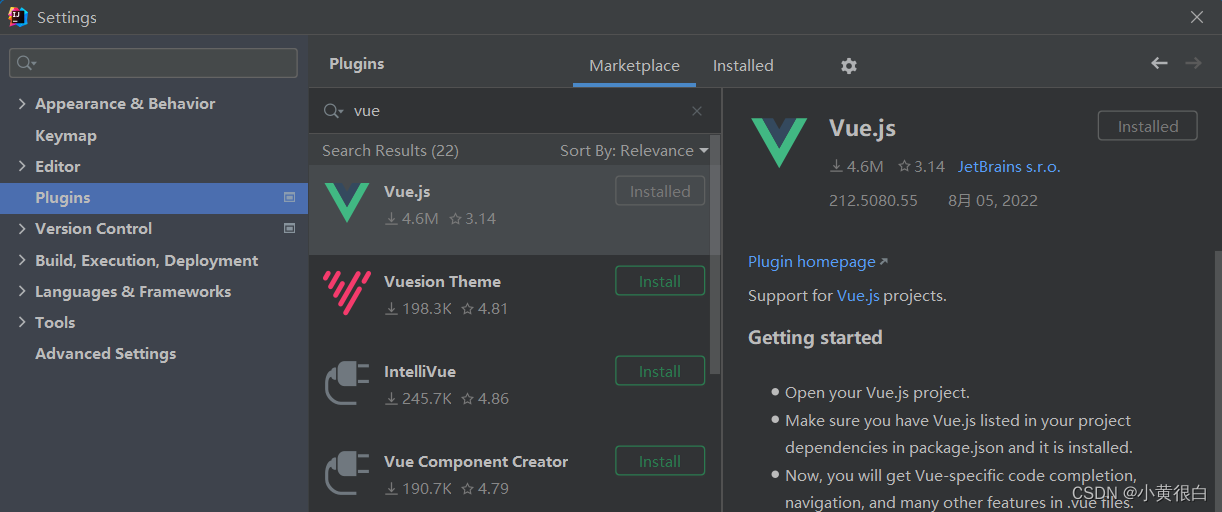Viewport: 1222px width, 512px height.
Task: Switch to the Installed tab
Action: pyautogui.click(x=743, y=65)
